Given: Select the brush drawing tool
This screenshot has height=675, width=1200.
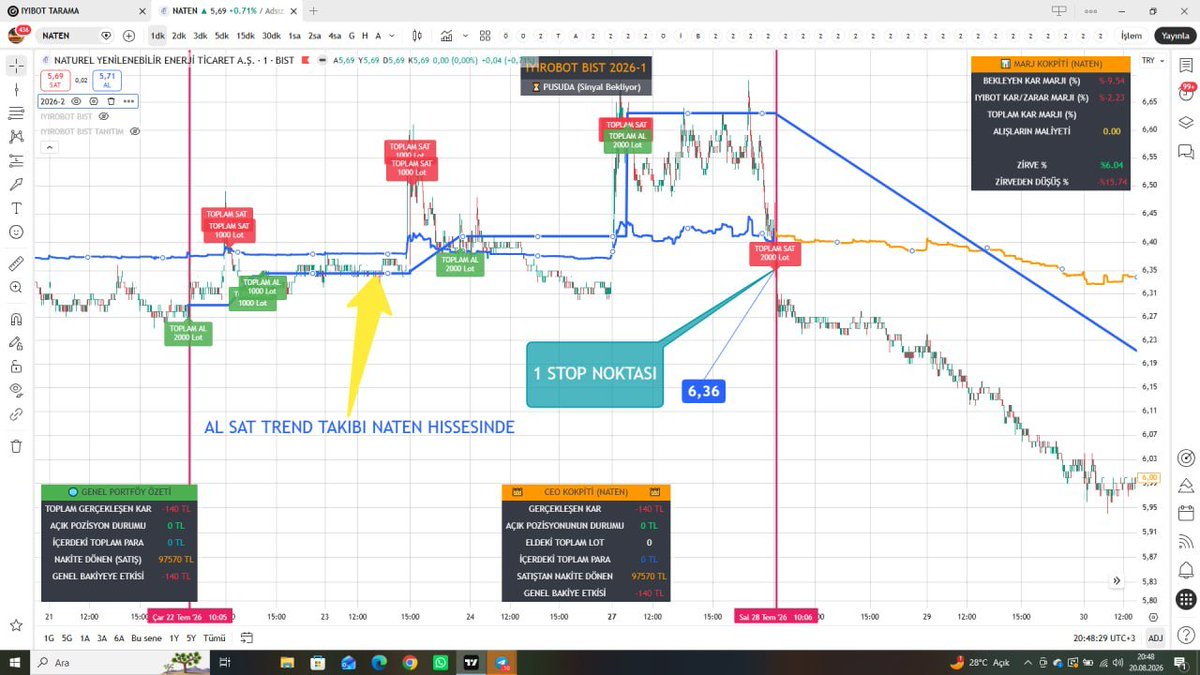Looking at the screenshot, I should (16, 184).
